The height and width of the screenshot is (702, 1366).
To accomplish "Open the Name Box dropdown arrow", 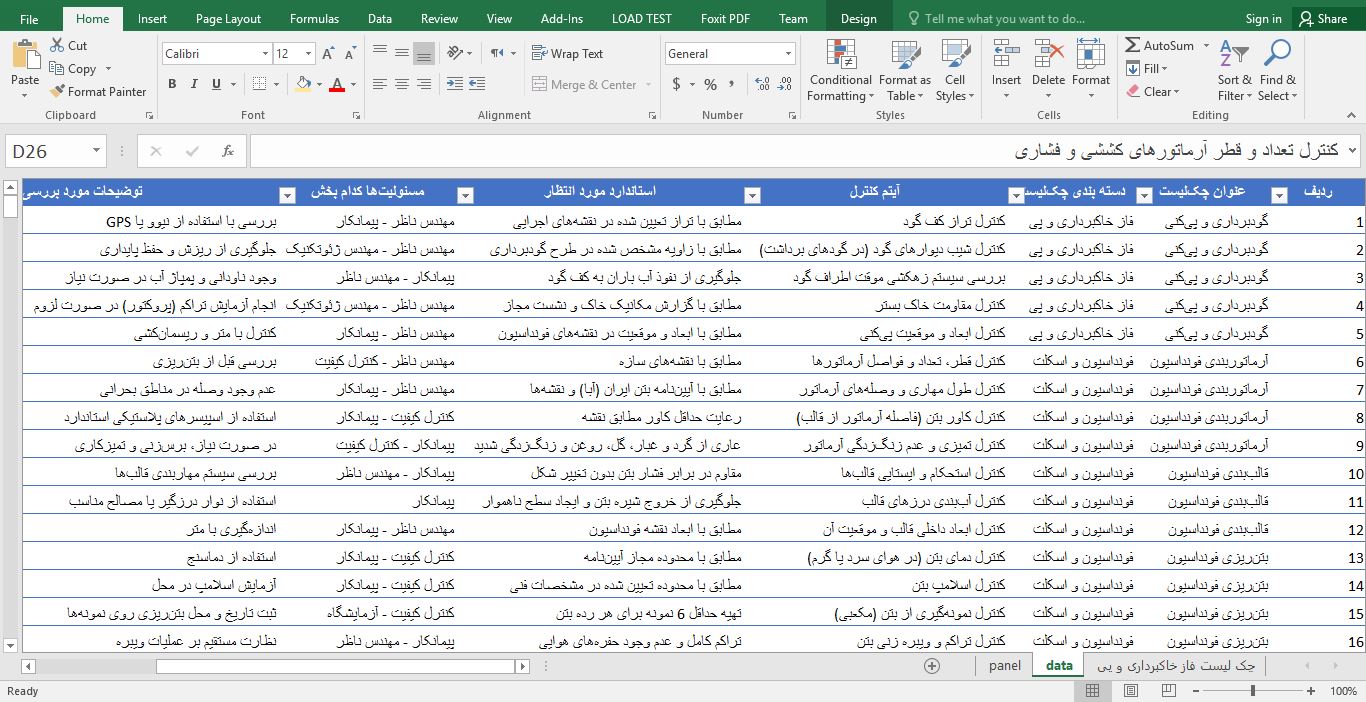I will pos(97,152).
